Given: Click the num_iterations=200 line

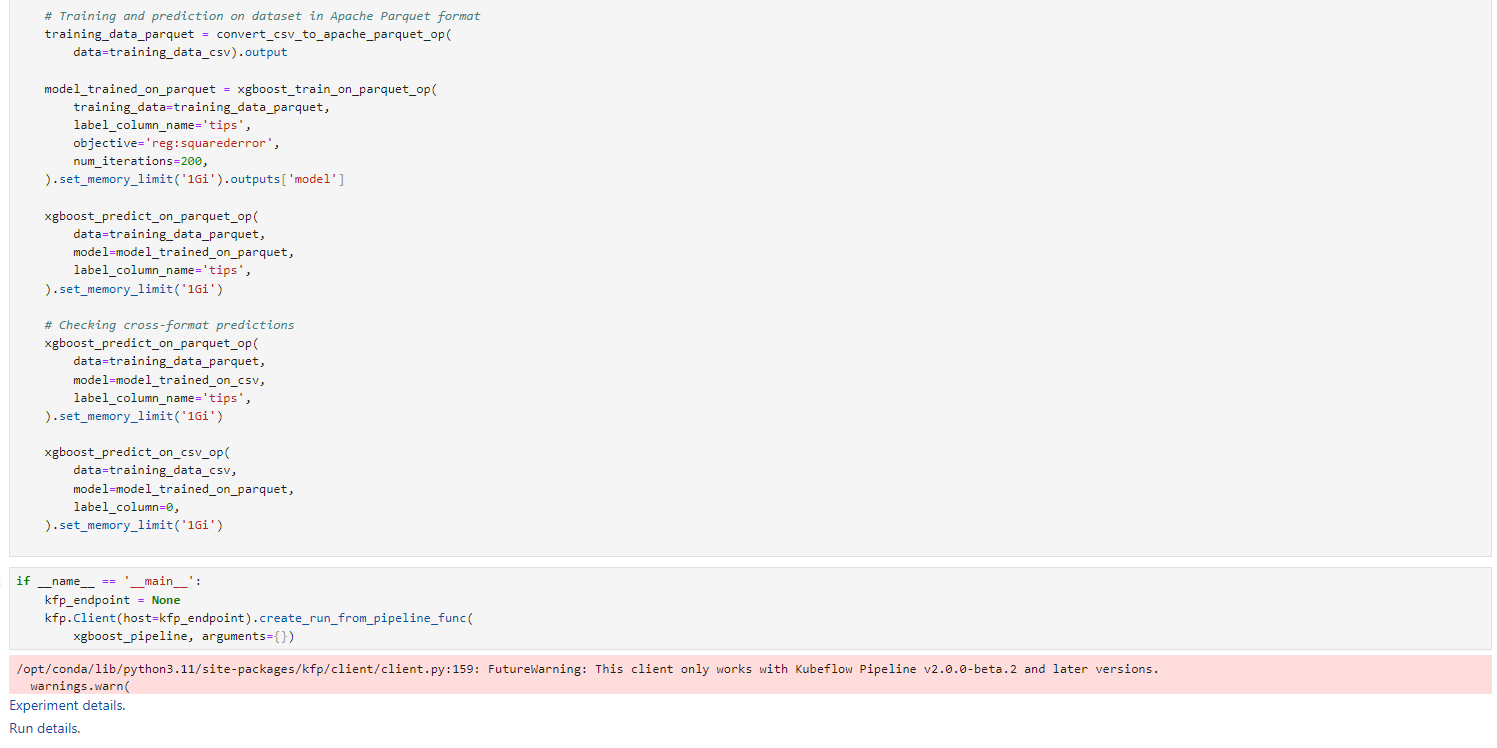Looking at the screenshot, I should [141, 161].
